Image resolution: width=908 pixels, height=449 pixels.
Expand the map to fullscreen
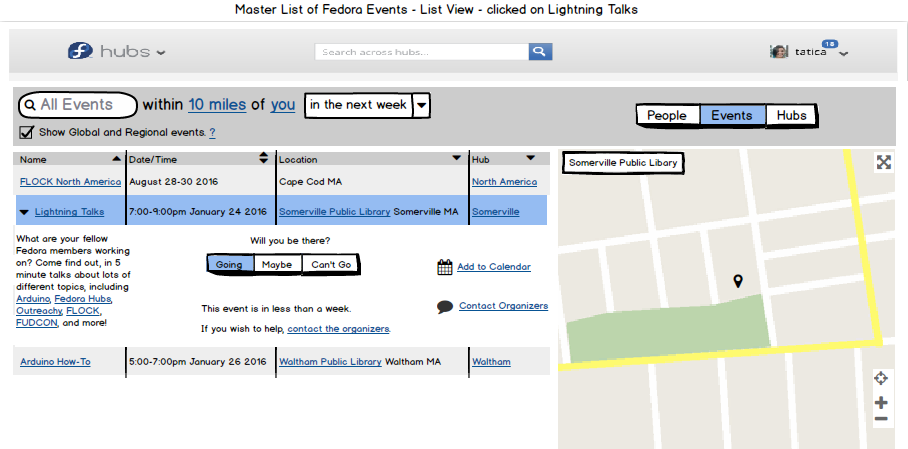[884, 162]
